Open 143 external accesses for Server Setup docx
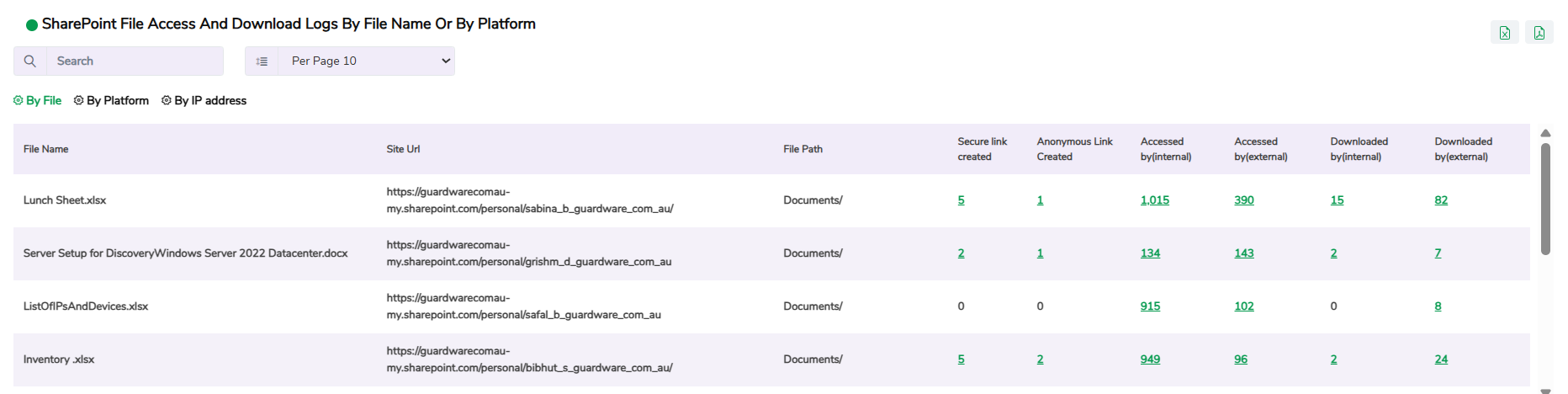The width and height of the screenshot is (1568, 394). [x=1243, y=253]
